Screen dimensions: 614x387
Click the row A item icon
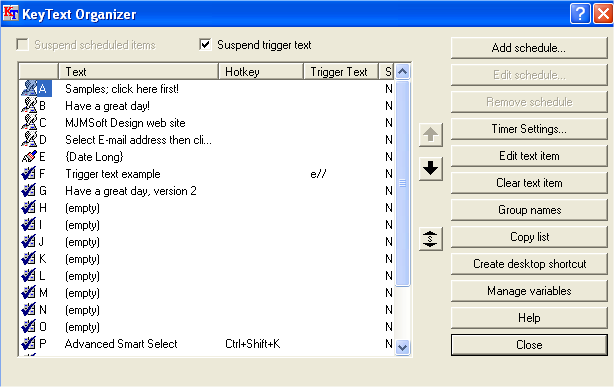click(29, 89)
